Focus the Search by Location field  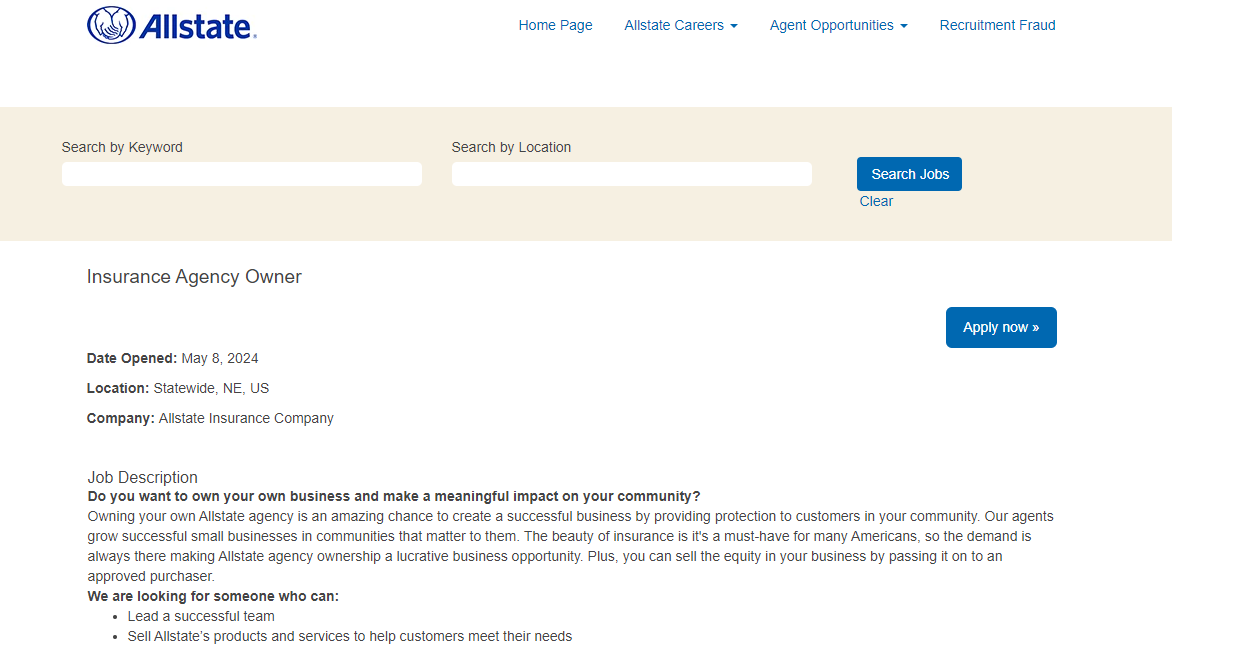point(631,173)
